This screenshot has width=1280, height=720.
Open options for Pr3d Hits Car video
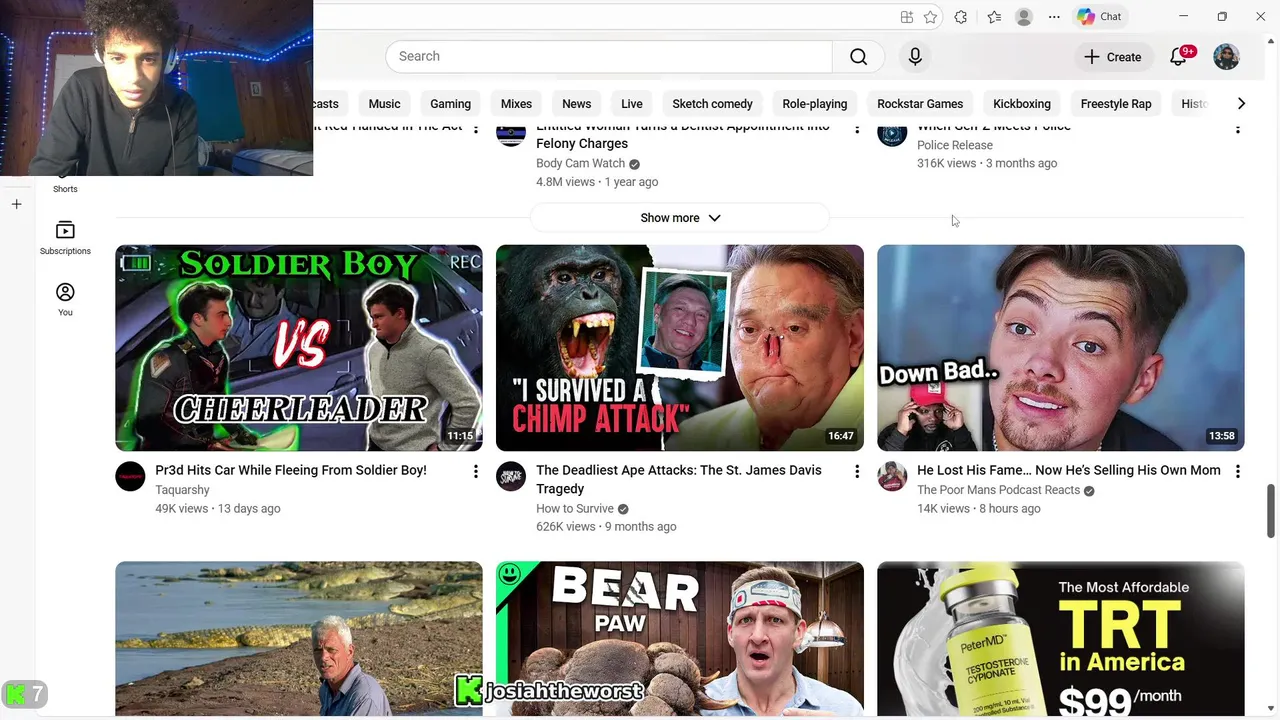476,471
